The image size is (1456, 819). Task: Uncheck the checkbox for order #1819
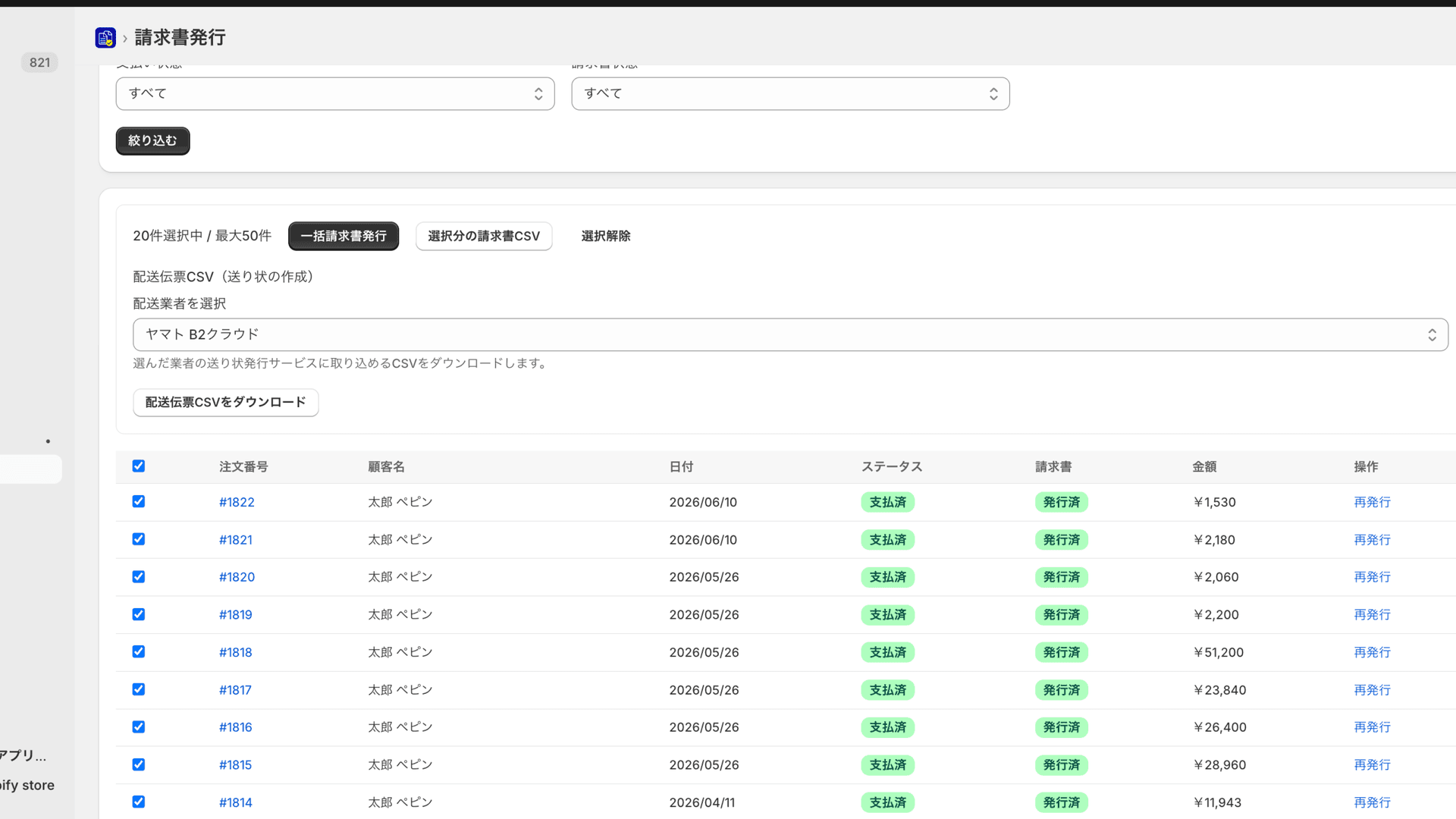pos(139,614)
